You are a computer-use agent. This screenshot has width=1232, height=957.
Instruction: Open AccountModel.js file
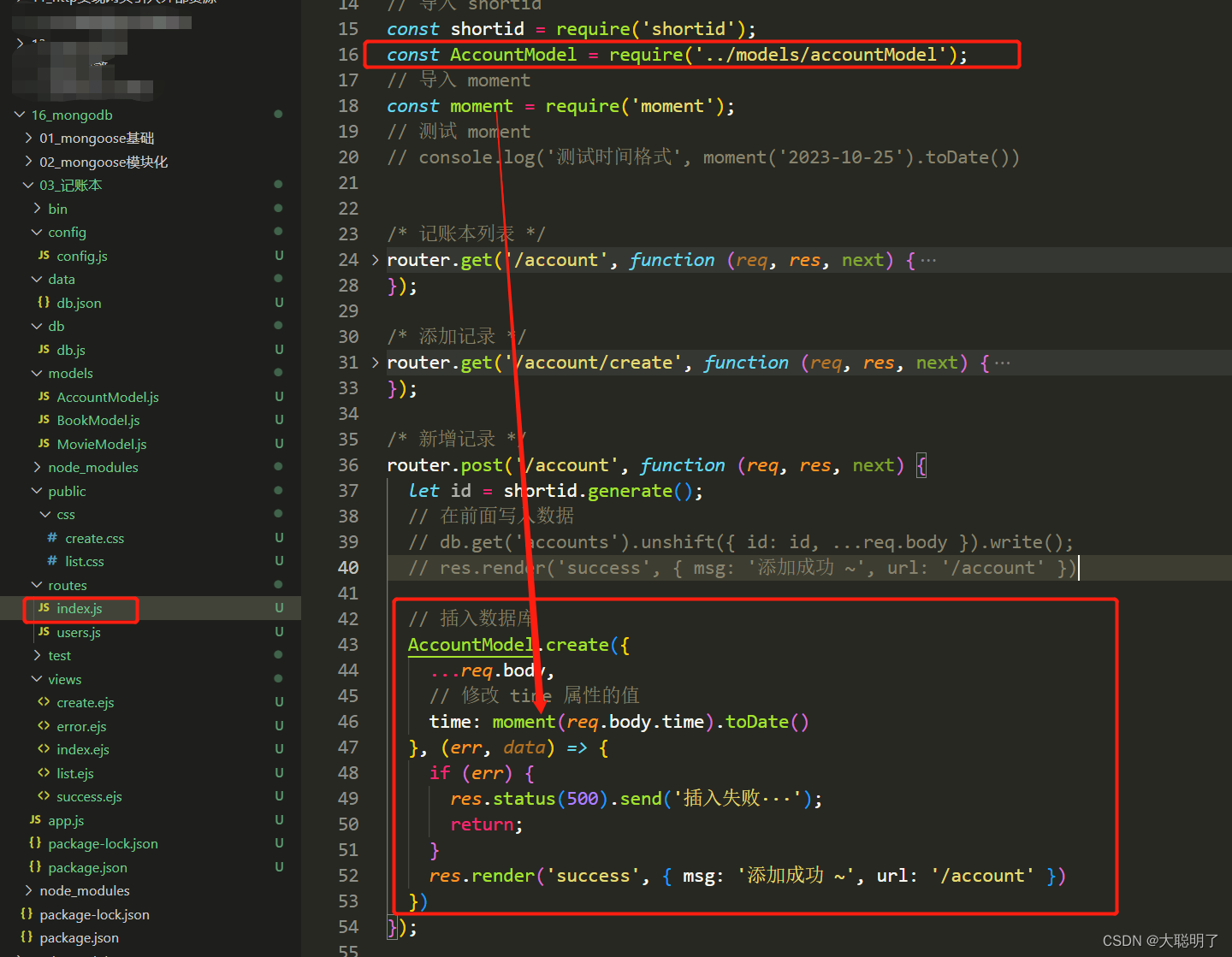[x=108, y=397]
